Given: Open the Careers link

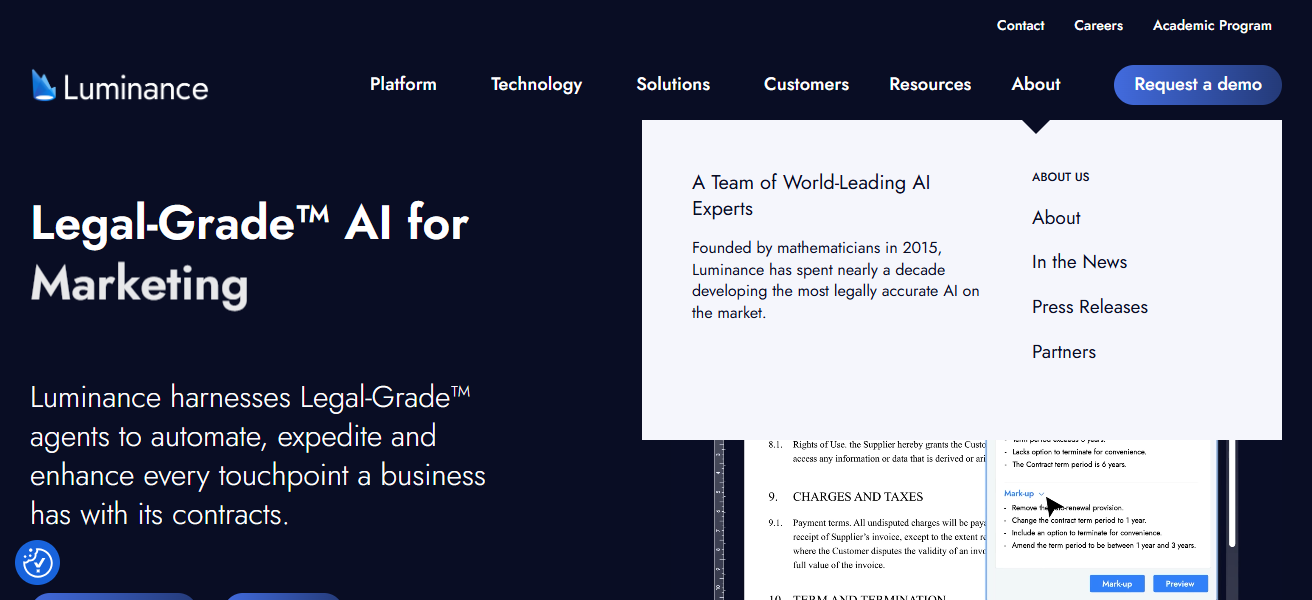Looking at the screenshot, I should [x=1098, y=26].
